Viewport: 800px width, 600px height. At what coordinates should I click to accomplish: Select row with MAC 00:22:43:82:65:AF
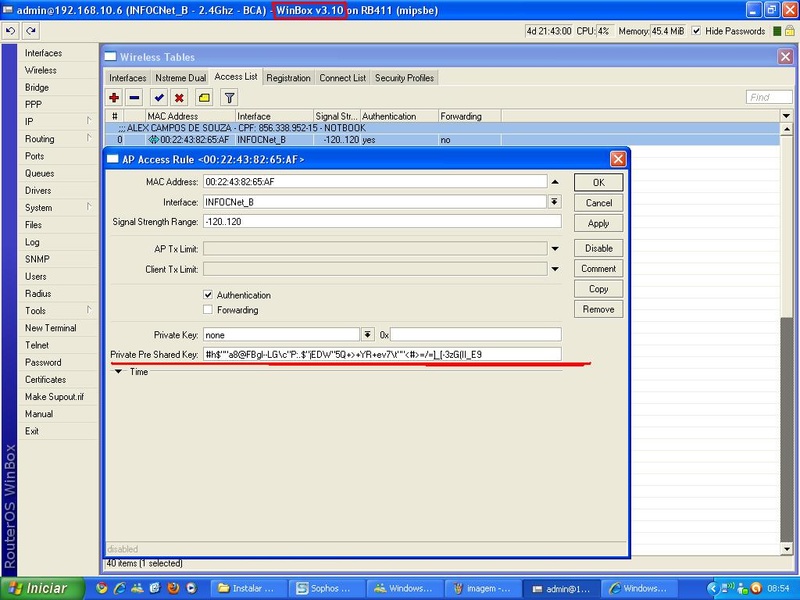pos(442,139)
